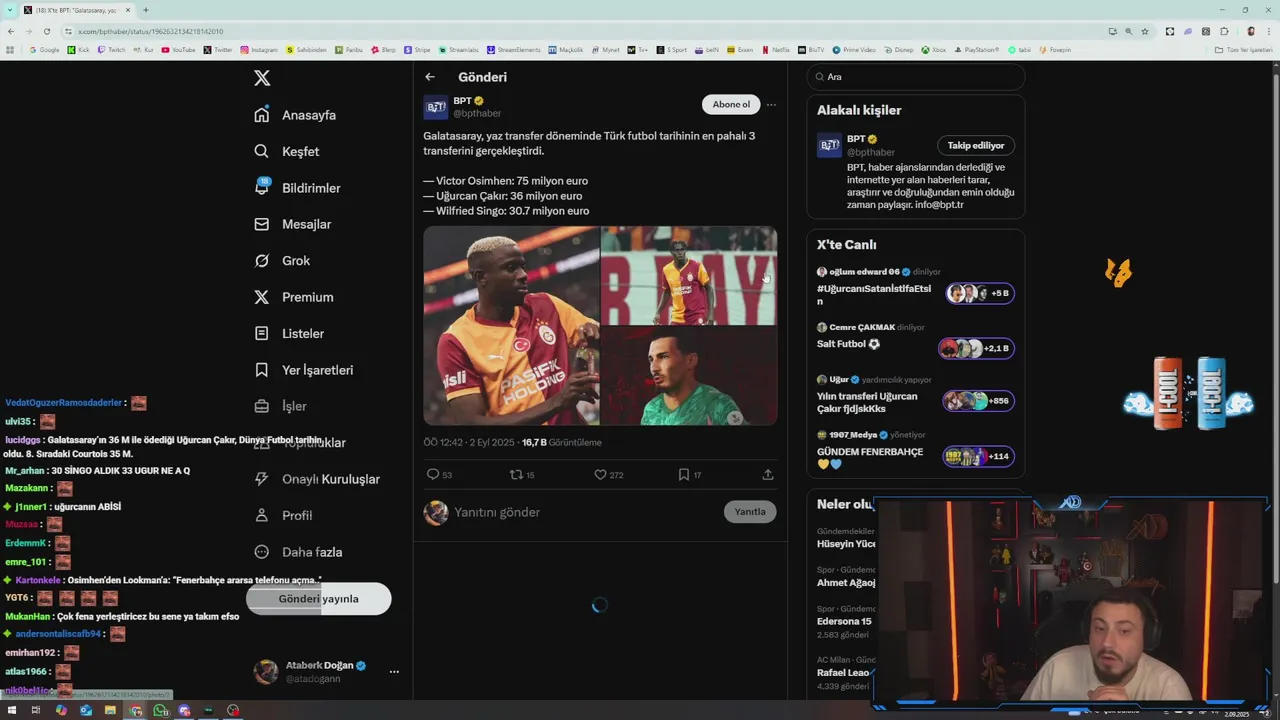
Task: Open Outlook from the taskbar
Action: coord(86,711)
